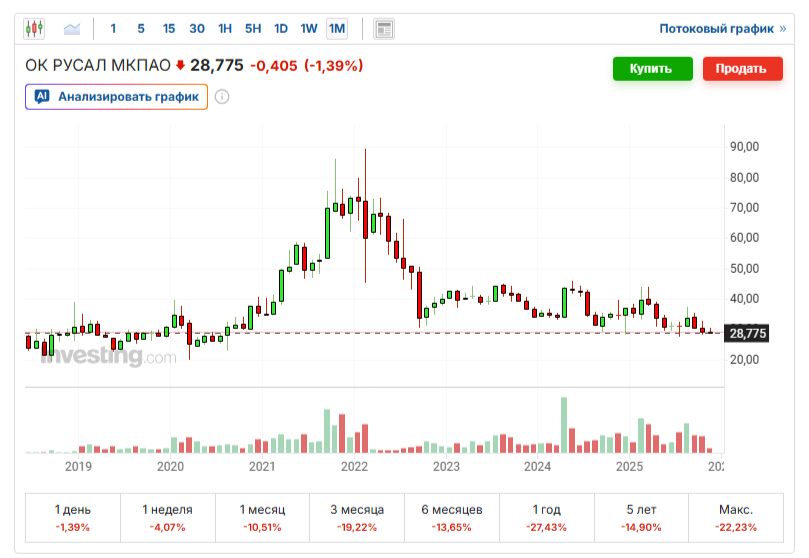Click the Investing.com watermark logo
The width and height of the screenshot is (809, 558).
pos(108,355)
